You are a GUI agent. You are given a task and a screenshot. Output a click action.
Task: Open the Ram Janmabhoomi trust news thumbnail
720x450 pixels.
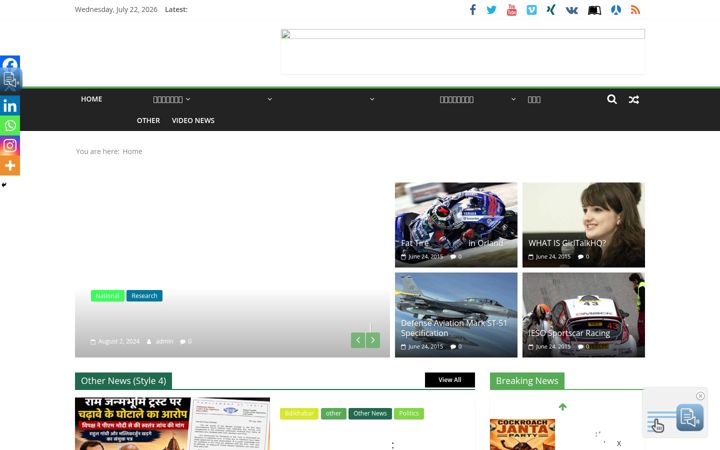point(173,424)
